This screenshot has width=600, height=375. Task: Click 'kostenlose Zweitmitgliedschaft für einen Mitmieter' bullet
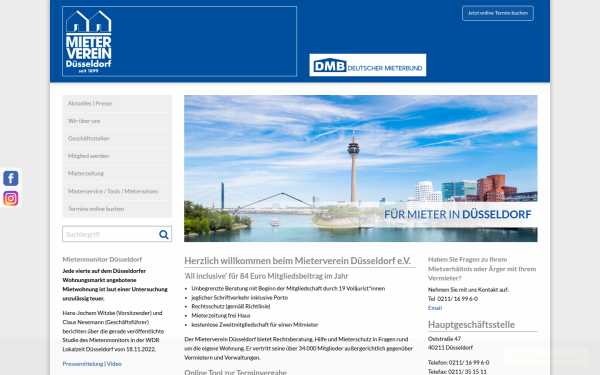255,325
